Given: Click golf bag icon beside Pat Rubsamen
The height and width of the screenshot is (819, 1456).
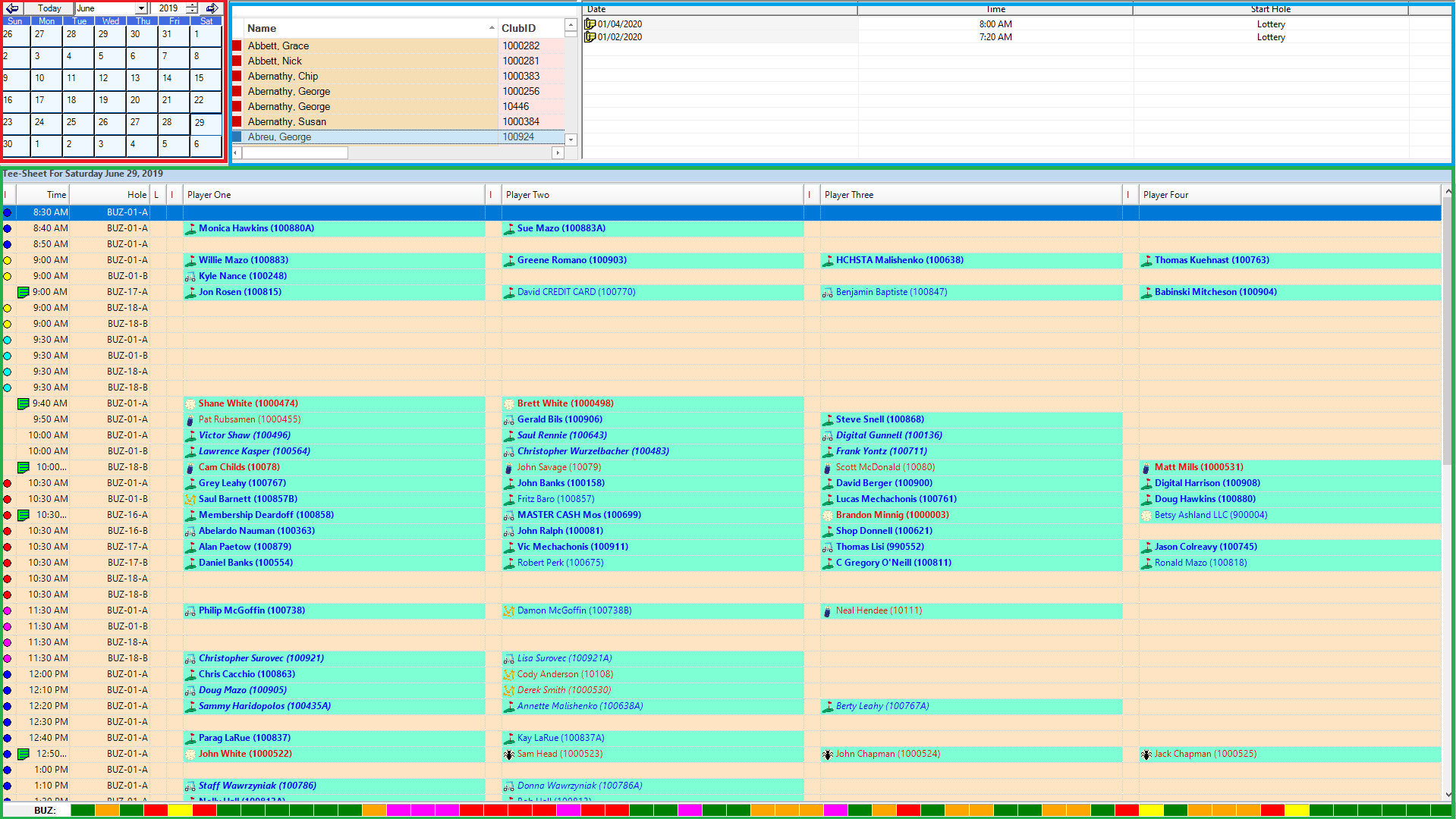Looking at the screenshot, I should click(190, 420).
